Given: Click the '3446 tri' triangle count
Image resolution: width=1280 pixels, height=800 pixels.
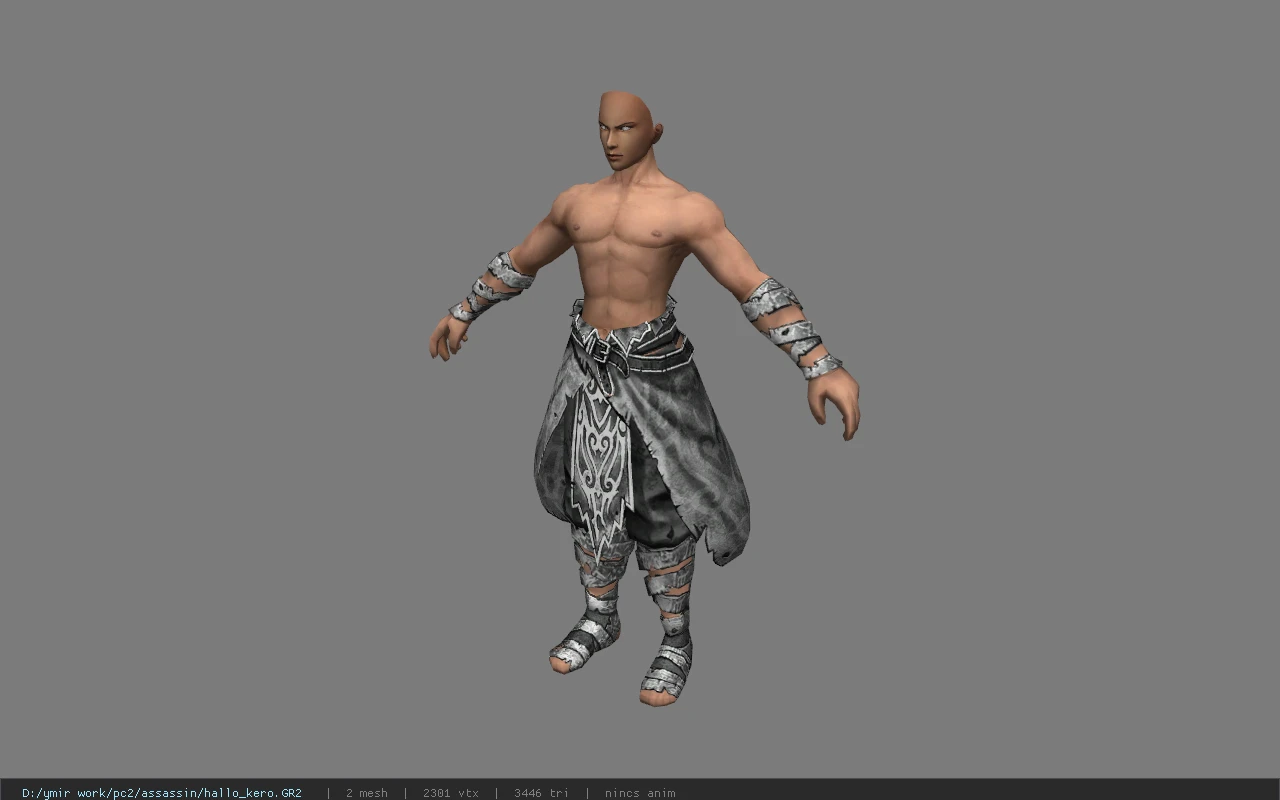Looking at the screenshot, I should pos(541,793).
